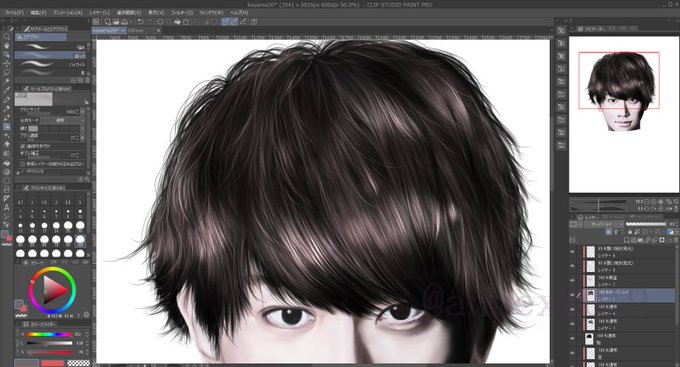The height and width of the screenshot is (367, 680).
Task: Open the フィルター(I) menu
Action: pyautogui.click(x=182, y=13)
